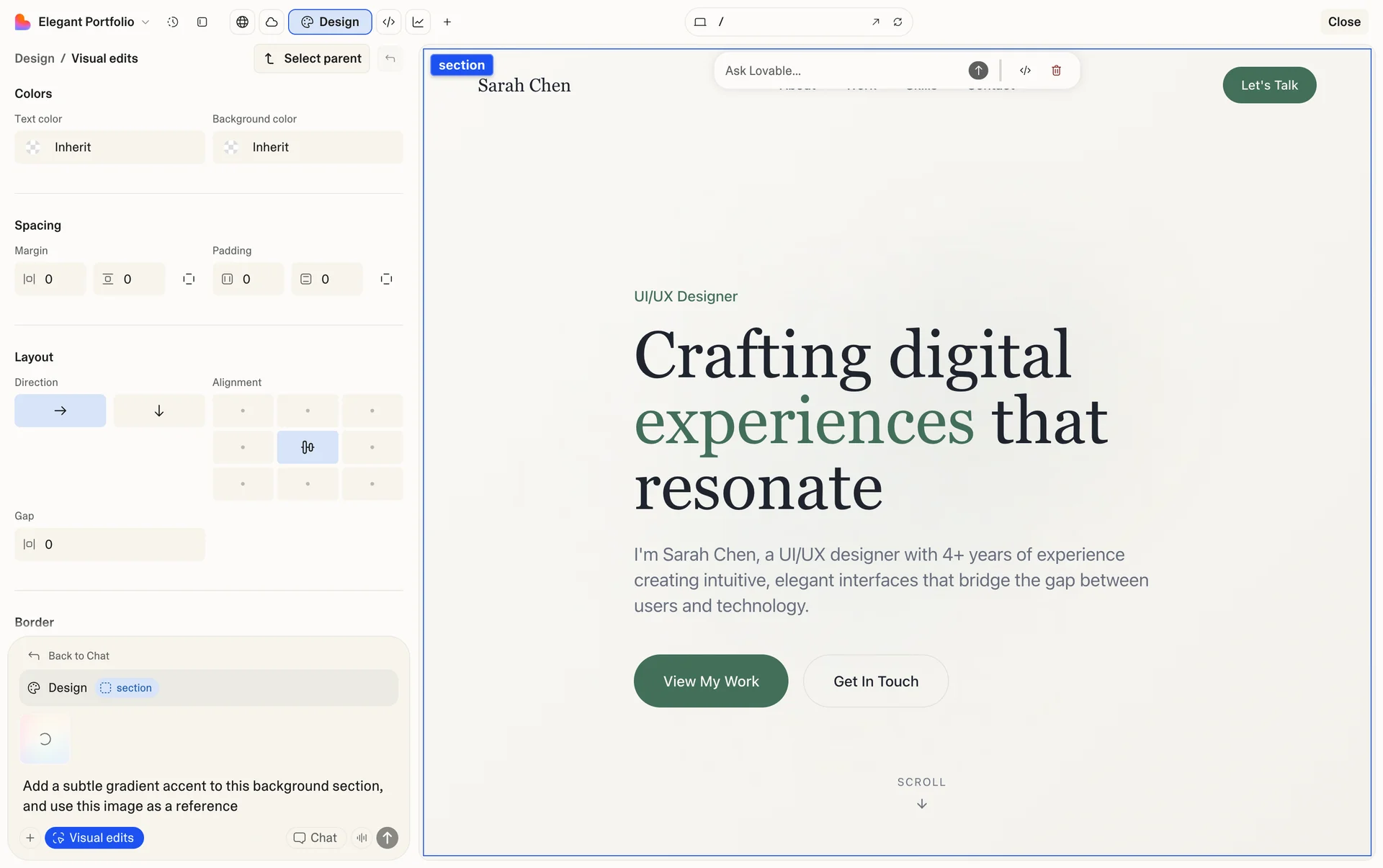
Task: Click the voice input waveform icon
Action: click(362, 838)
